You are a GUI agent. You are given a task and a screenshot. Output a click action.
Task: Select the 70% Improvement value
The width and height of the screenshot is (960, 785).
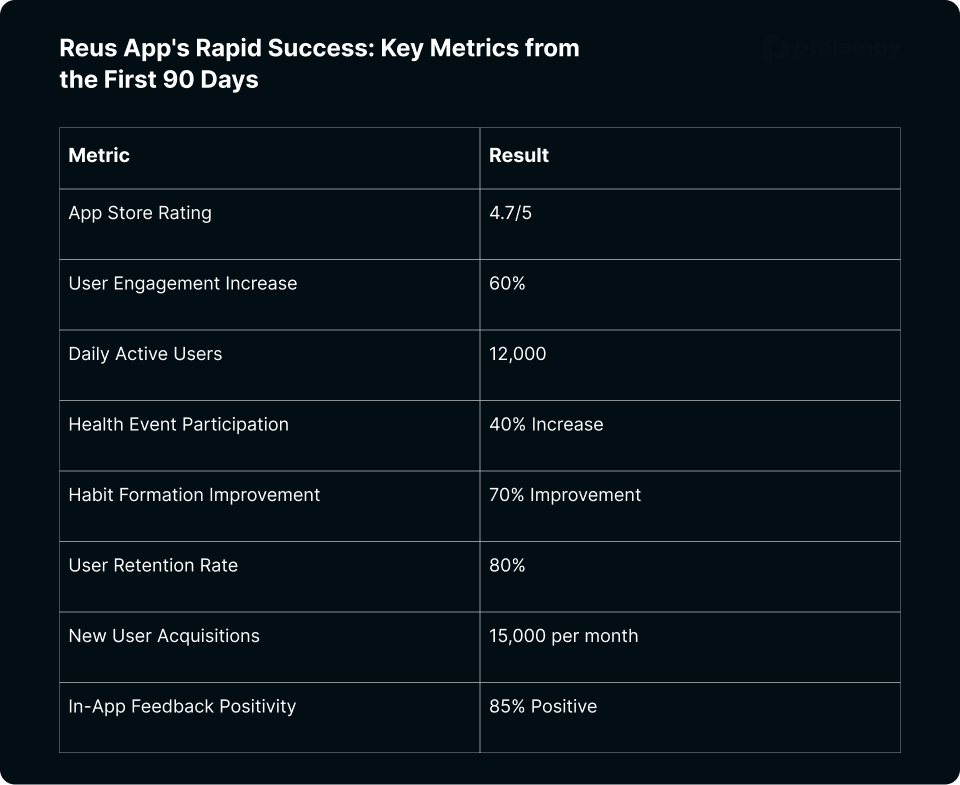coord(564,495)
